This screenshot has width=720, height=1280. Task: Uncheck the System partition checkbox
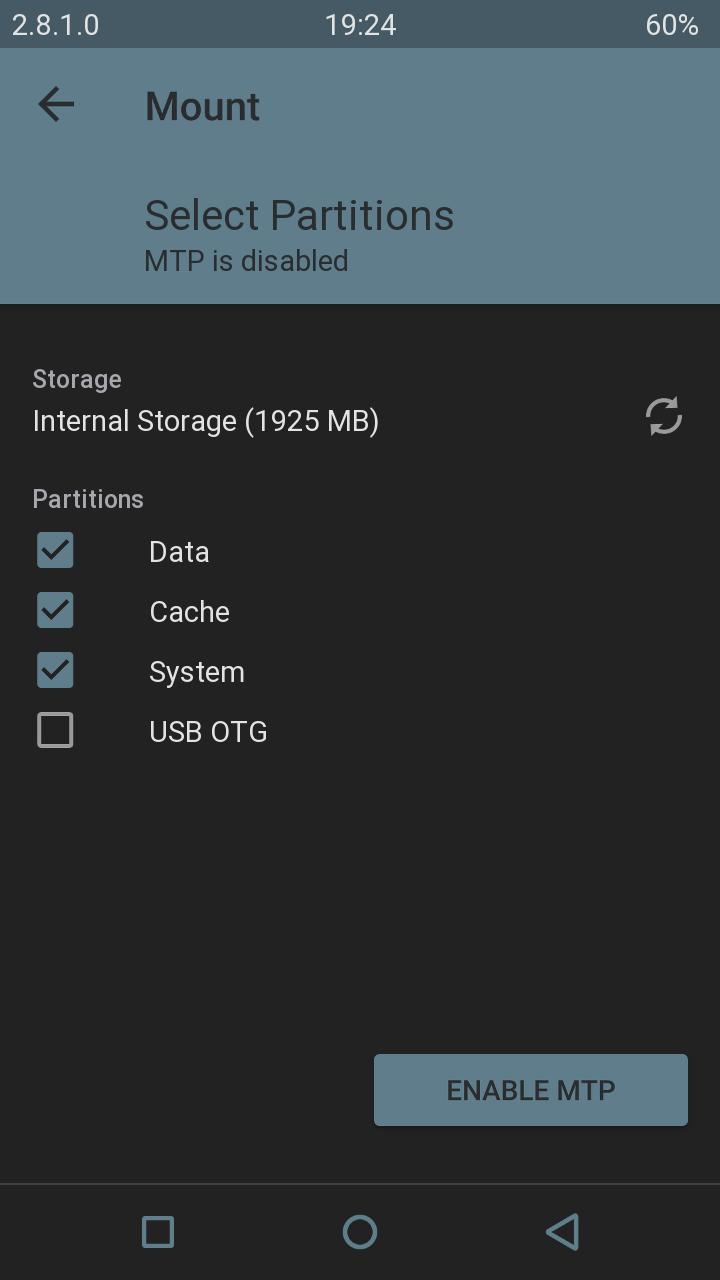[x=55, y=670]
